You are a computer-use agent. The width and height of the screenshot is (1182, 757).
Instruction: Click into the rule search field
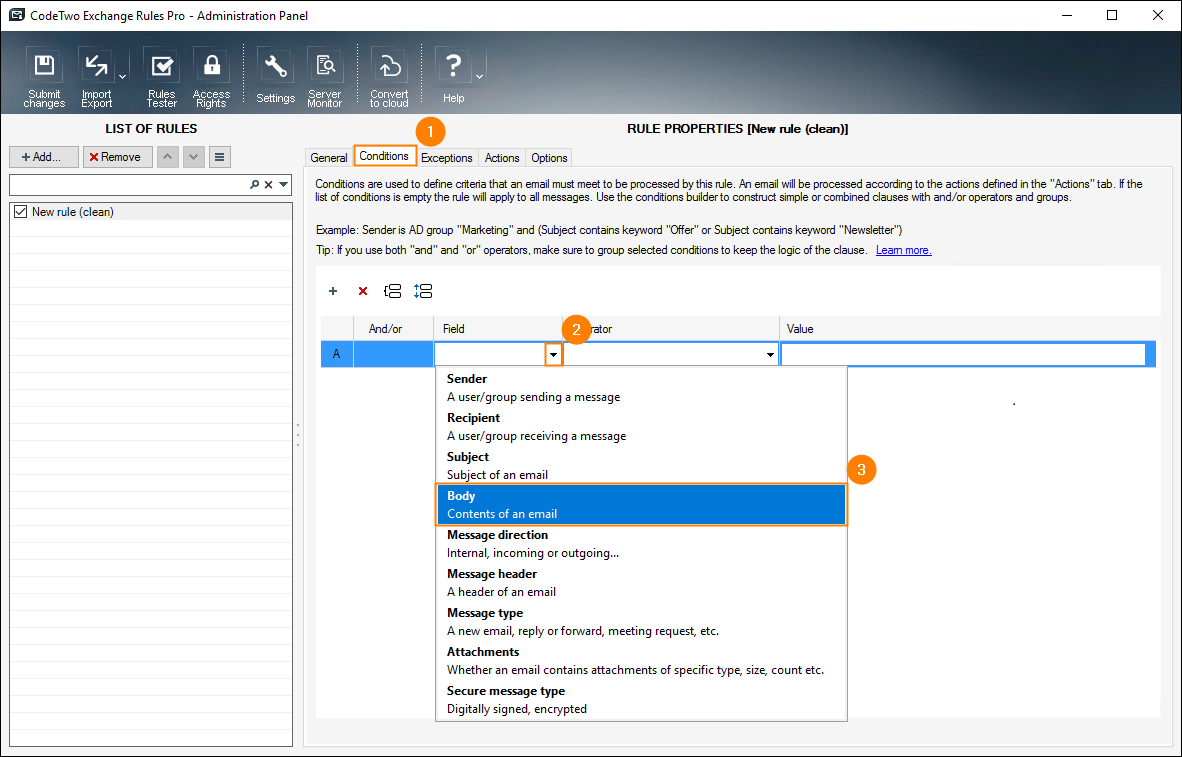[128, 184]
